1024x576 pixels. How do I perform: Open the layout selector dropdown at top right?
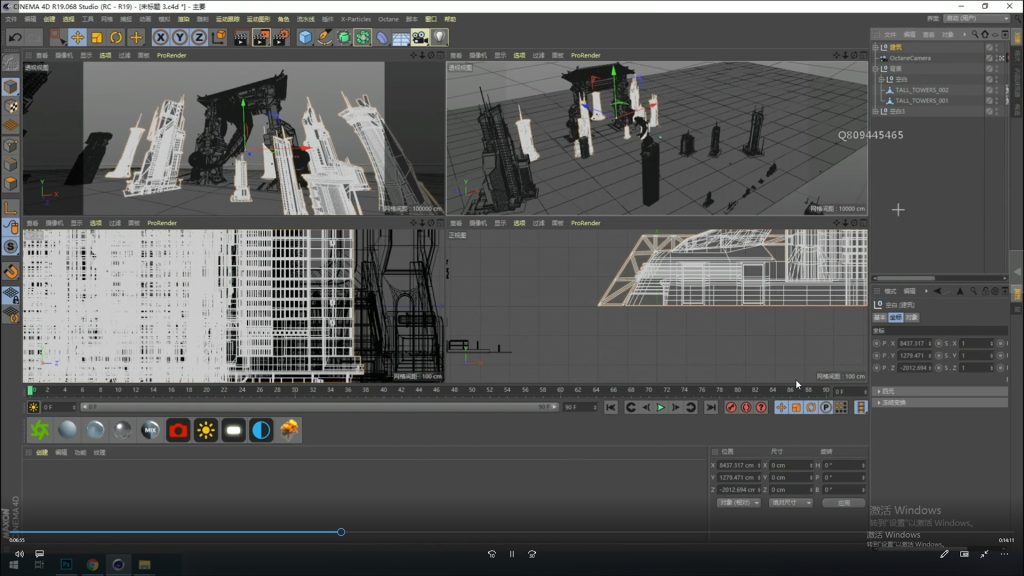(978, 19)
